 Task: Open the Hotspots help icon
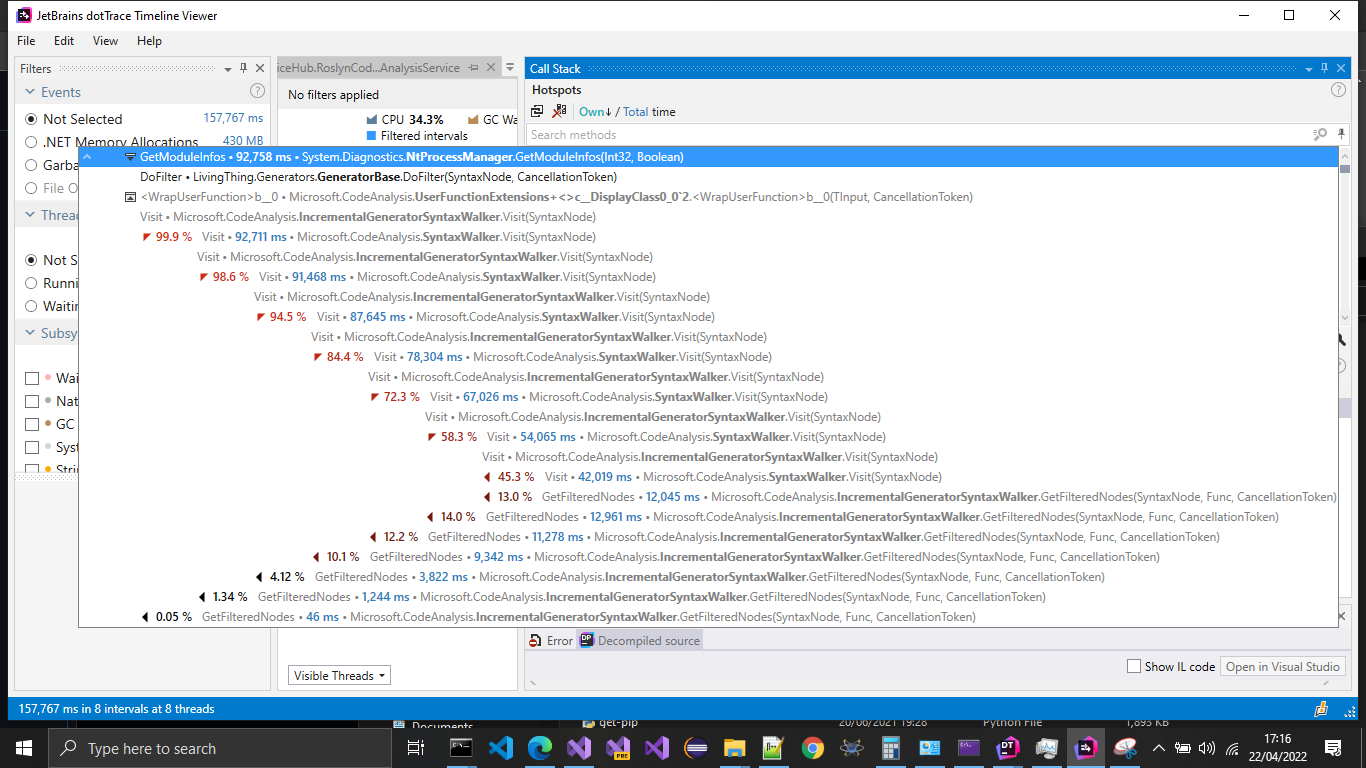click(1339, 90)
